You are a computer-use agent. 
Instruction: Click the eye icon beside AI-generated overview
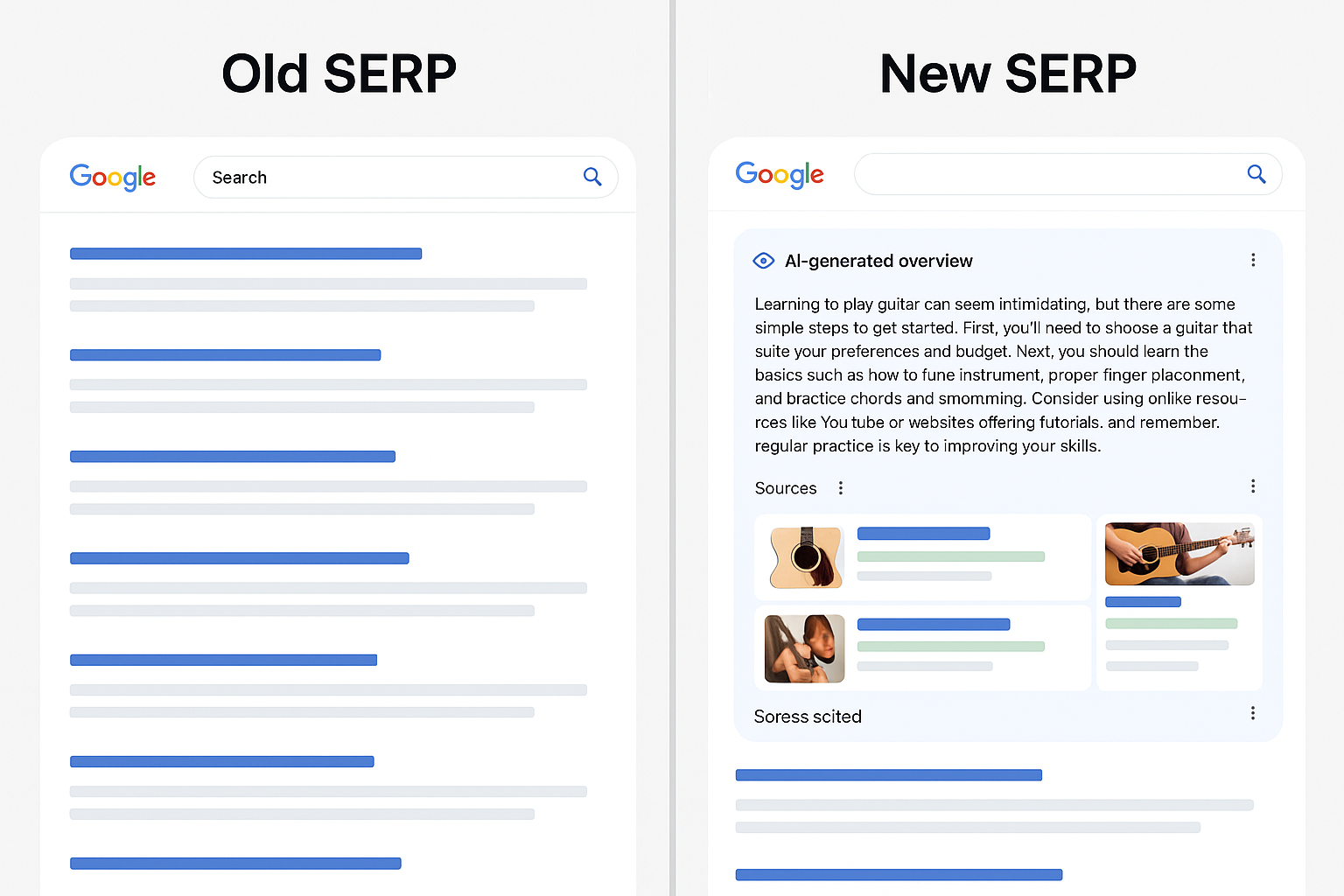click(764, 261)
